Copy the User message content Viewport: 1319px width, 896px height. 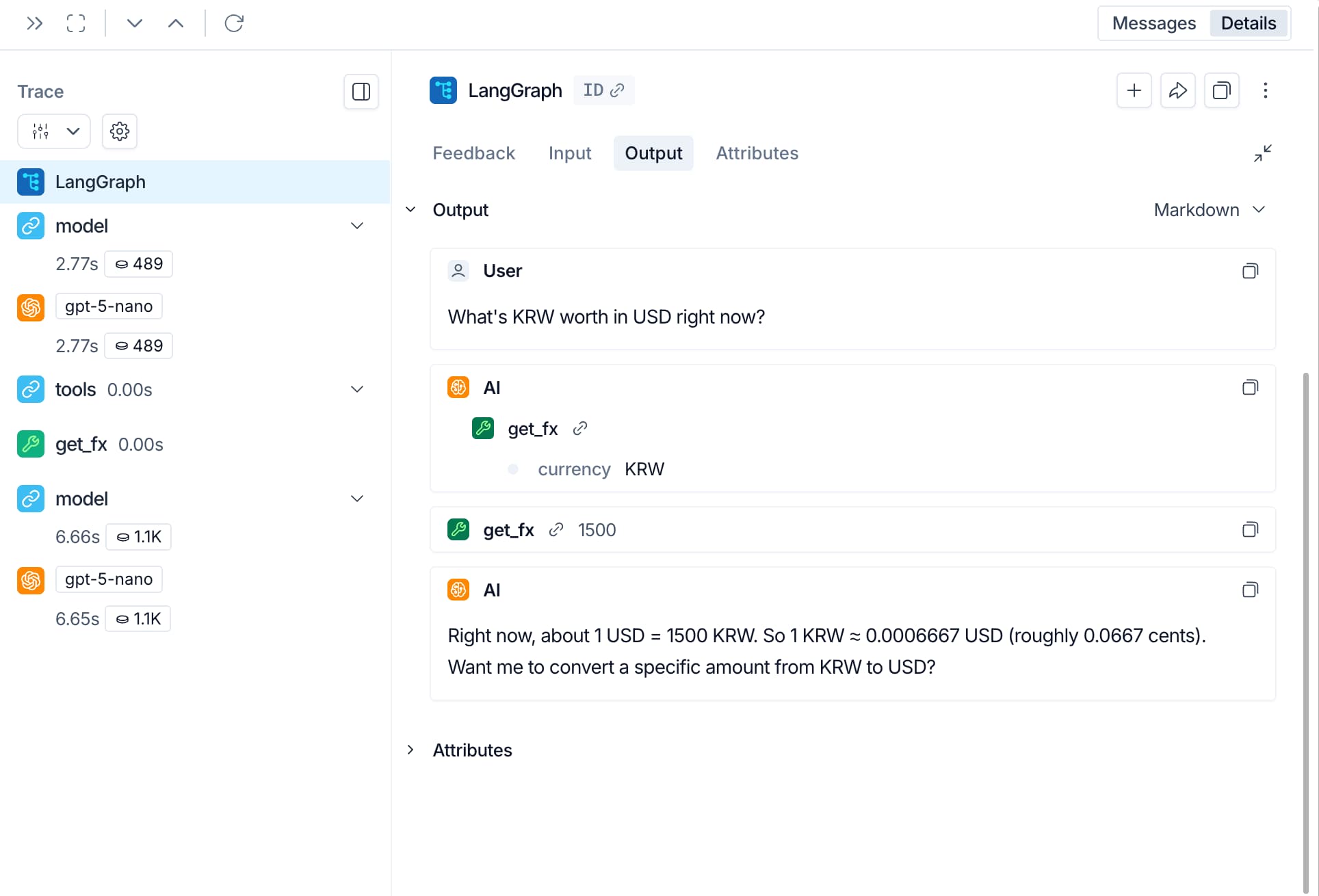click(x=1249, y=271)
